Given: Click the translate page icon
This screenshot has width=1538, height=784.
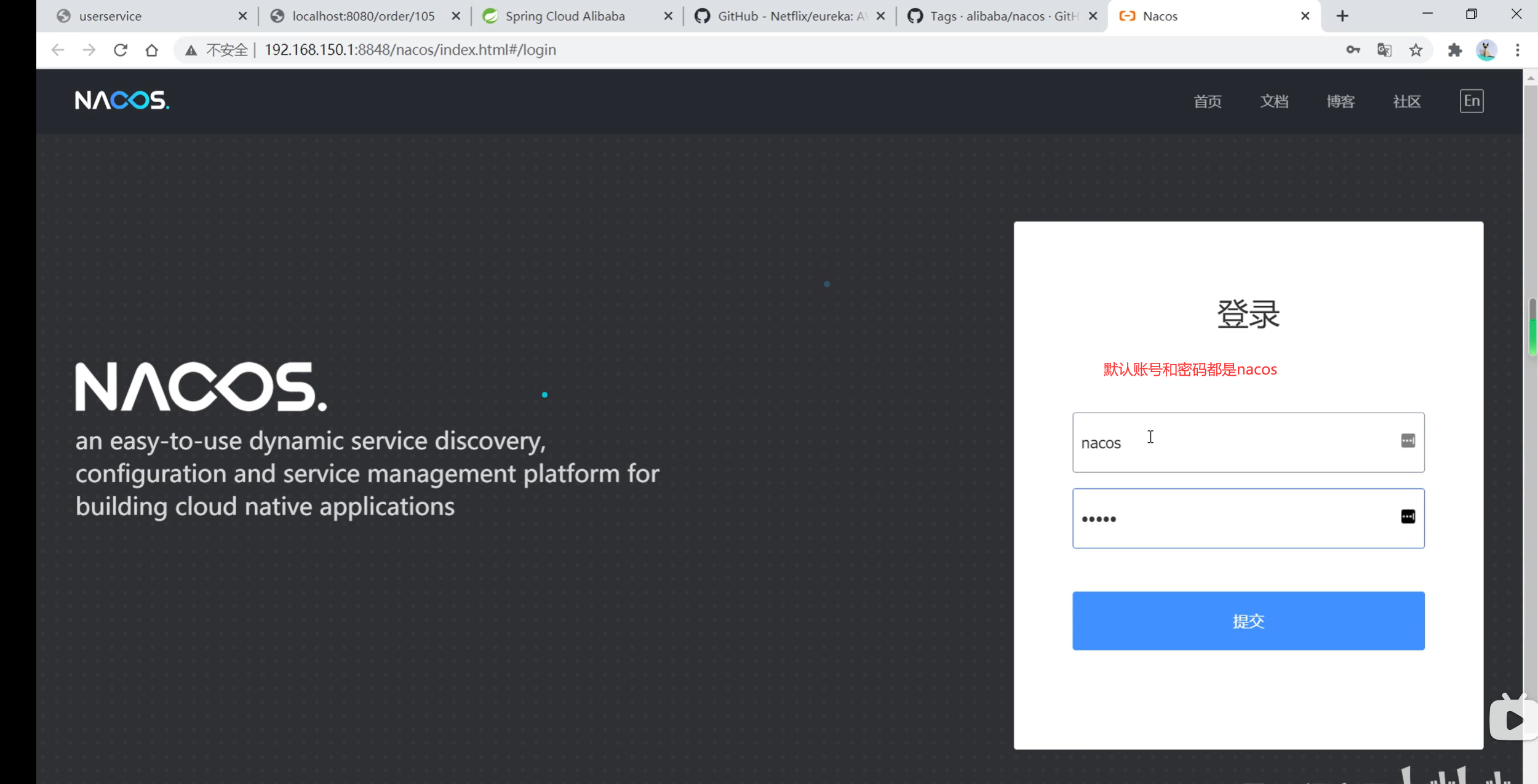Looking at the screenshot, I should [x=1384, y=50].
